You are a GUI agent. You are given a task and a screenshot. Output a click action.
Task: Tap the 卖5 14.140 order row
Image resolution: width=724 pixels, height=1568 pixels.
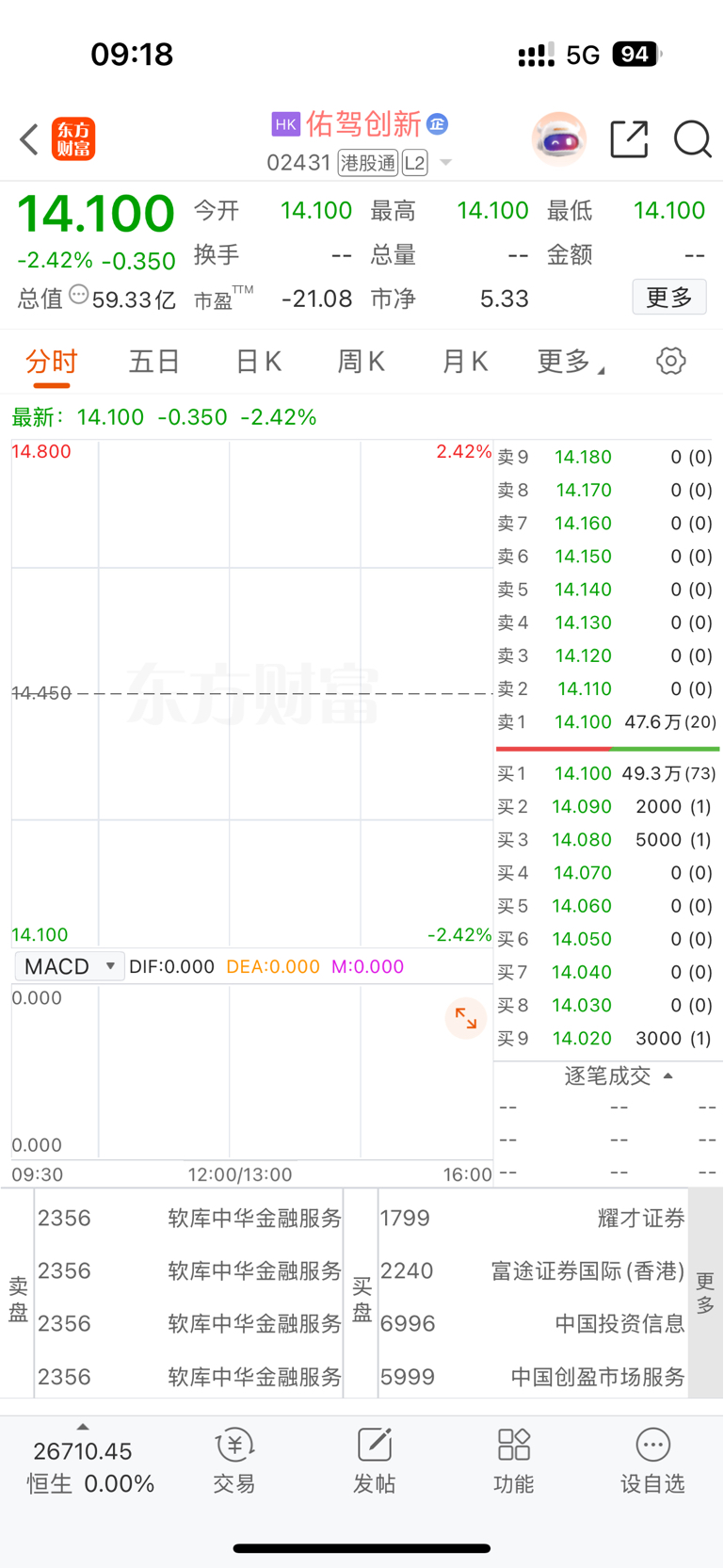tap(607, 590)
